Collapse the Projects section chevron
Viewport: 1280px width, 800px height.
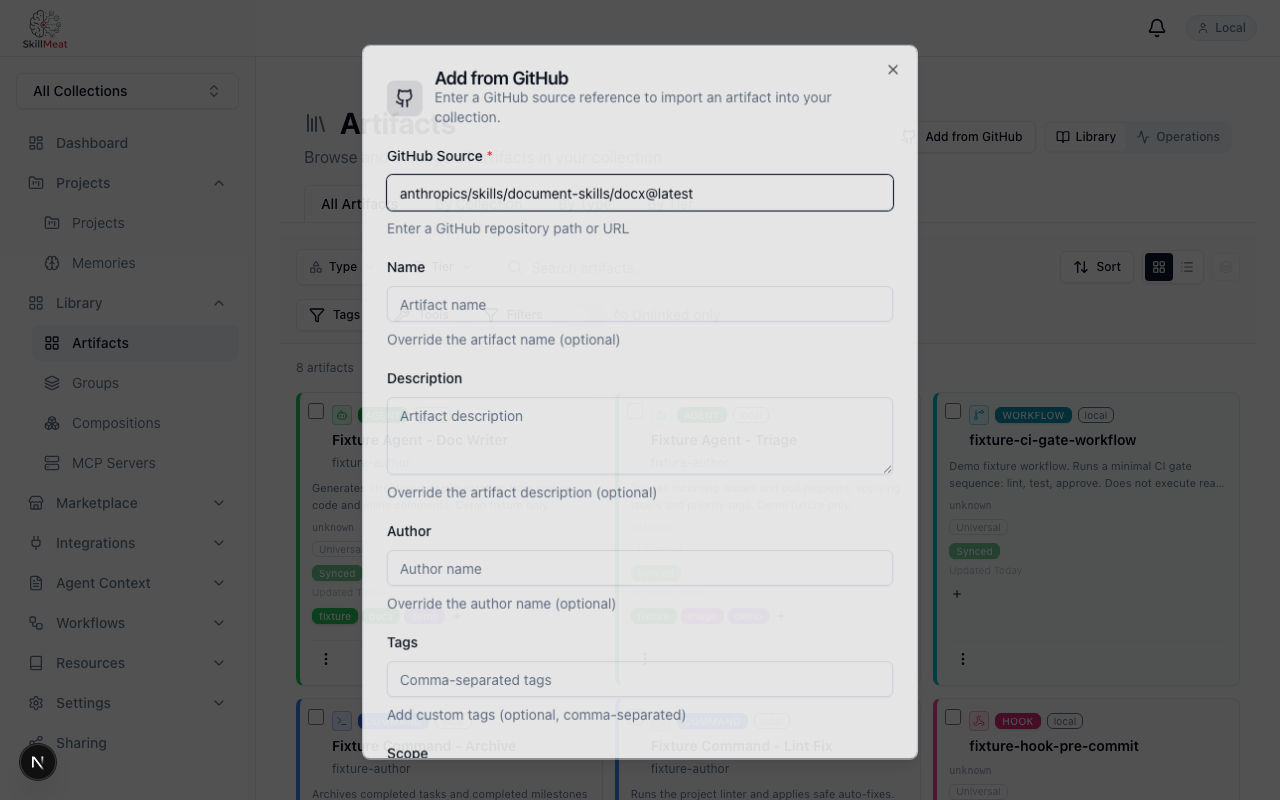[219, 183]
